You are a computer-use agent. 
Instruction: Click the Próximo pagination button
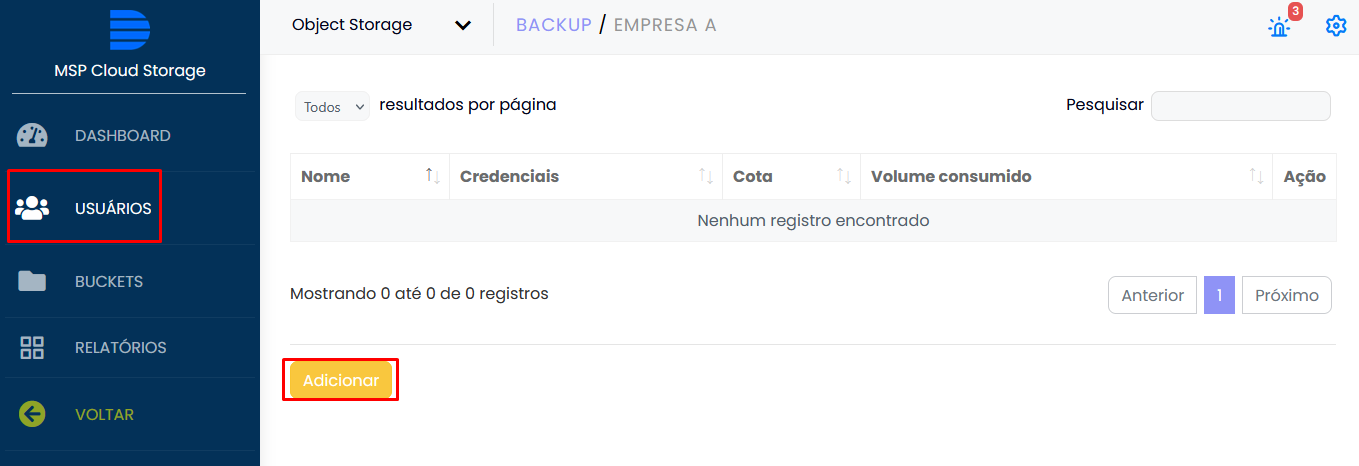tap(1286, 295)
